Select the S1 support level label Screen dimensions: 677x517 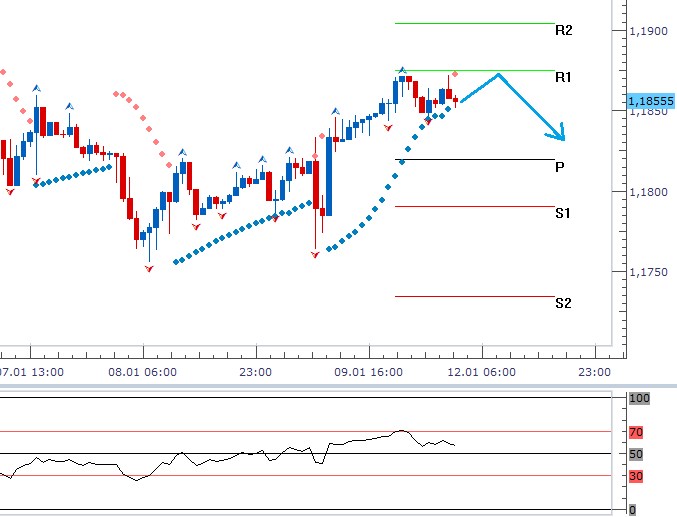(563, 213)
